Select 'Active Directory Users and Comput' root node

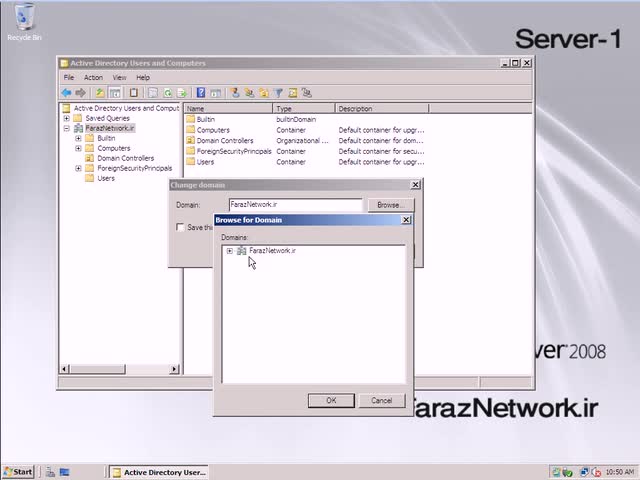tap(126, 108)
